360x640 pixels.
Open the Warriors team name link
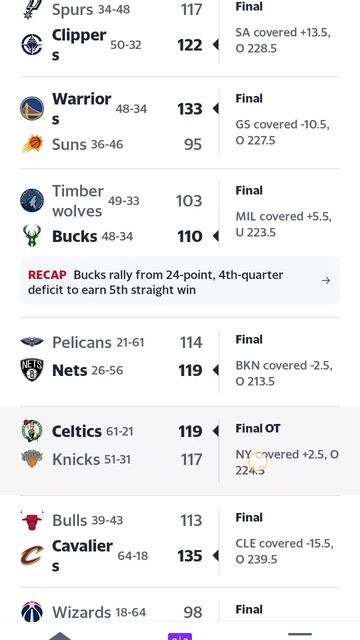[82, 109]
